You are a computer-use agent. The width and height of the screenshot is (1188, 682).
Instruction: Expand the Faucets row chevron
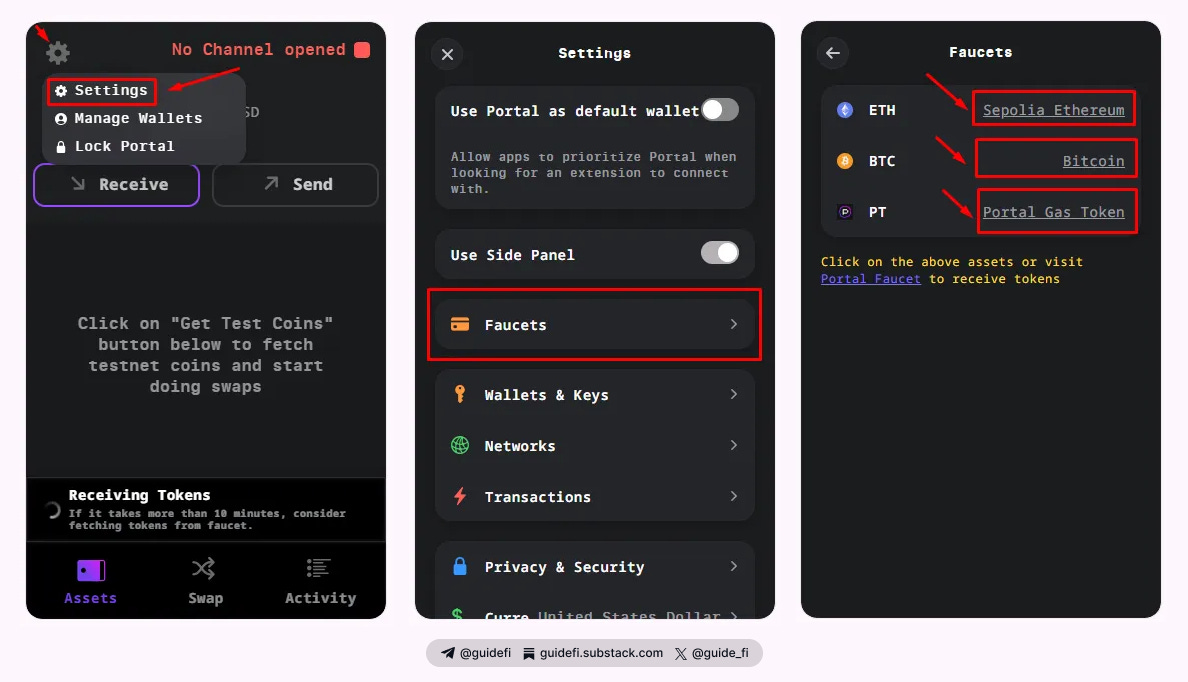tap(733, 324)
